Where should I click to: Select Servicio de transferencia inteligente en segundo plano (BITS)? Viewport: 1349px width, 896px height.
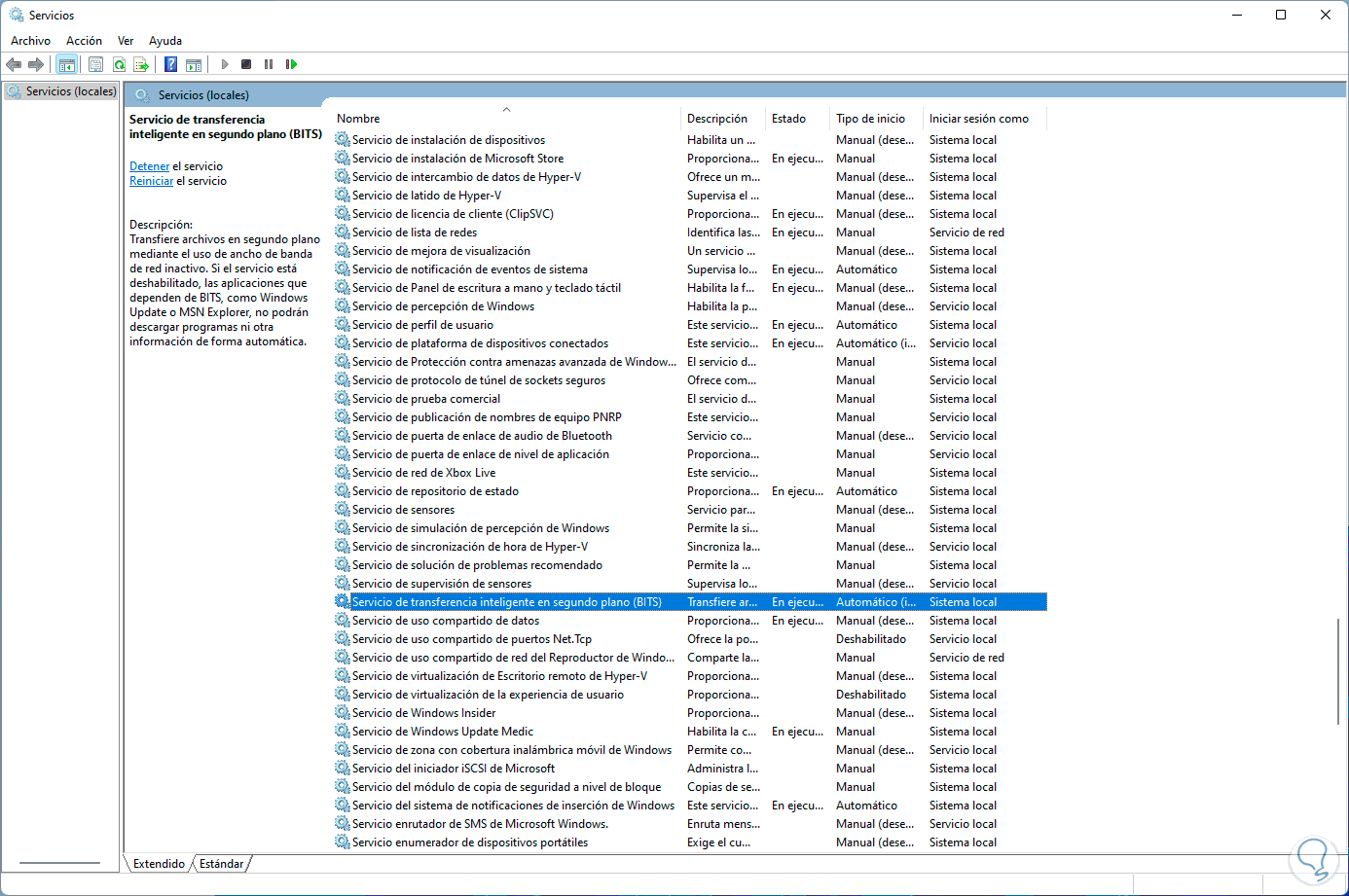(x=690, y=602)
